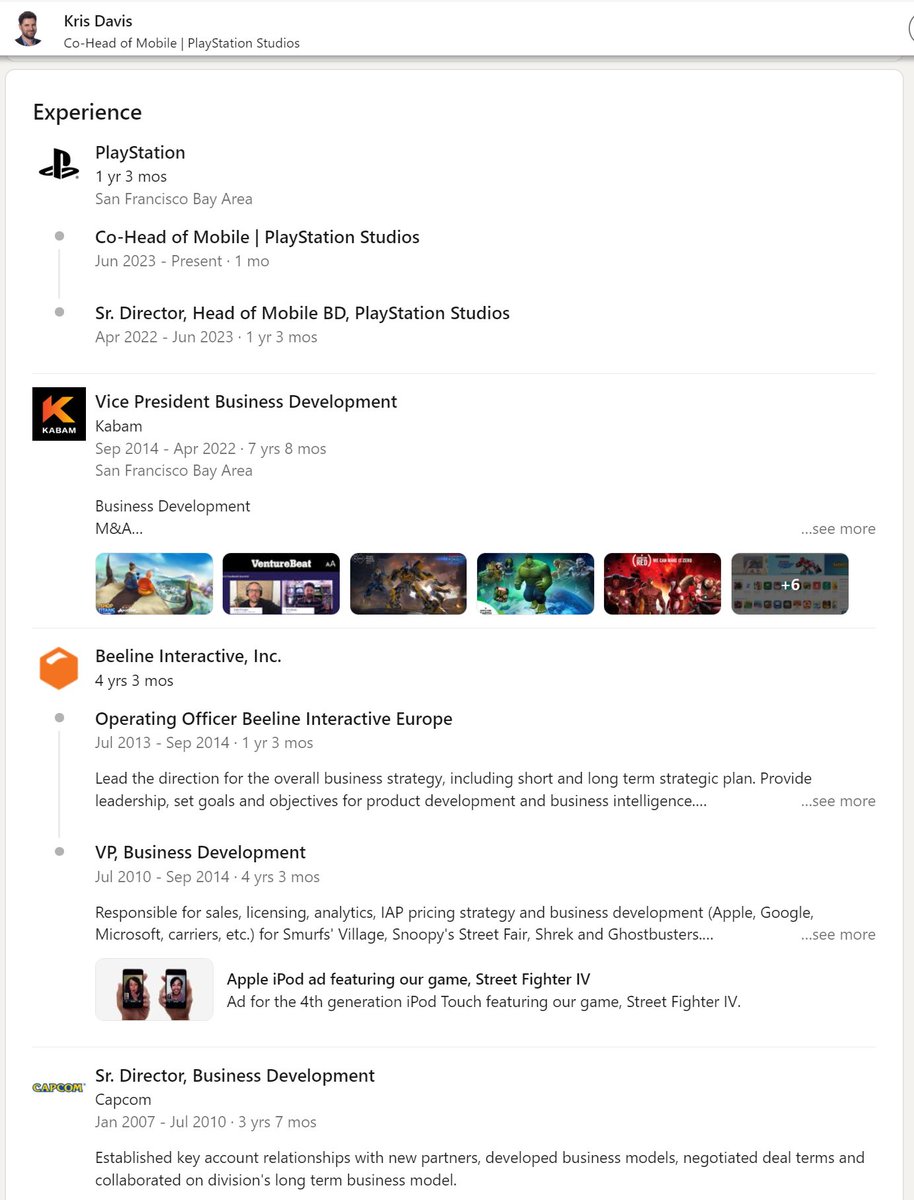Viewport: 914px width, 1200px height.
Task: Open the PlayStation company name link
Action: [140, 153]
